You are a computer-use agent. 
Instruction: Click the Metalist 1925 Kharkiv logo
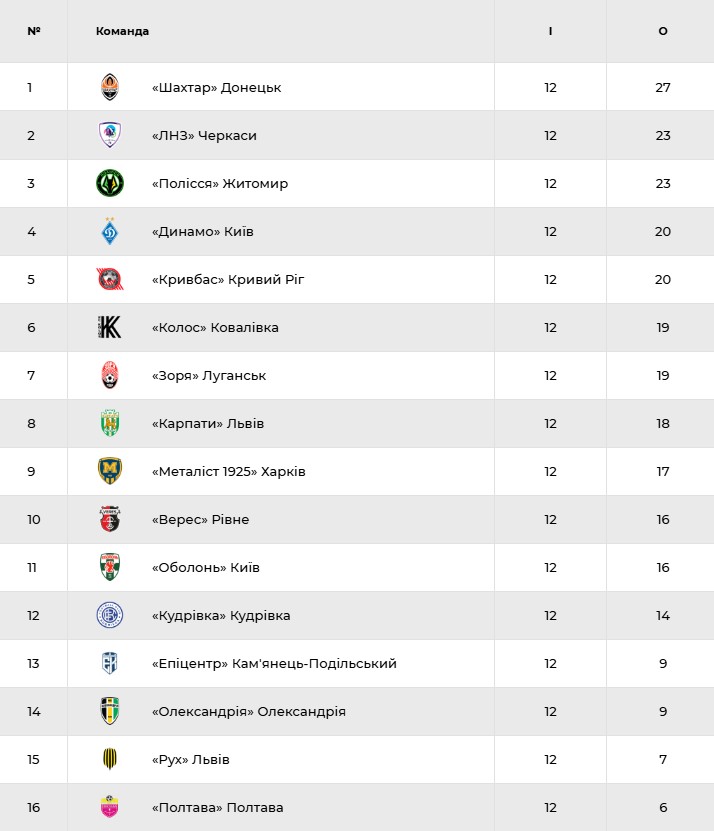coord(109,471)
